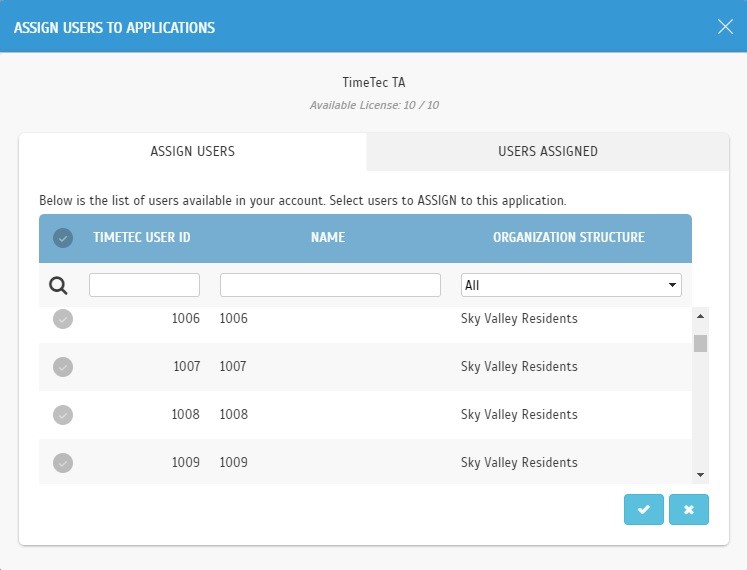Tick the checkbox for user 1008
The width and height of the screenshot is (747, 570).
pos(63,415)
